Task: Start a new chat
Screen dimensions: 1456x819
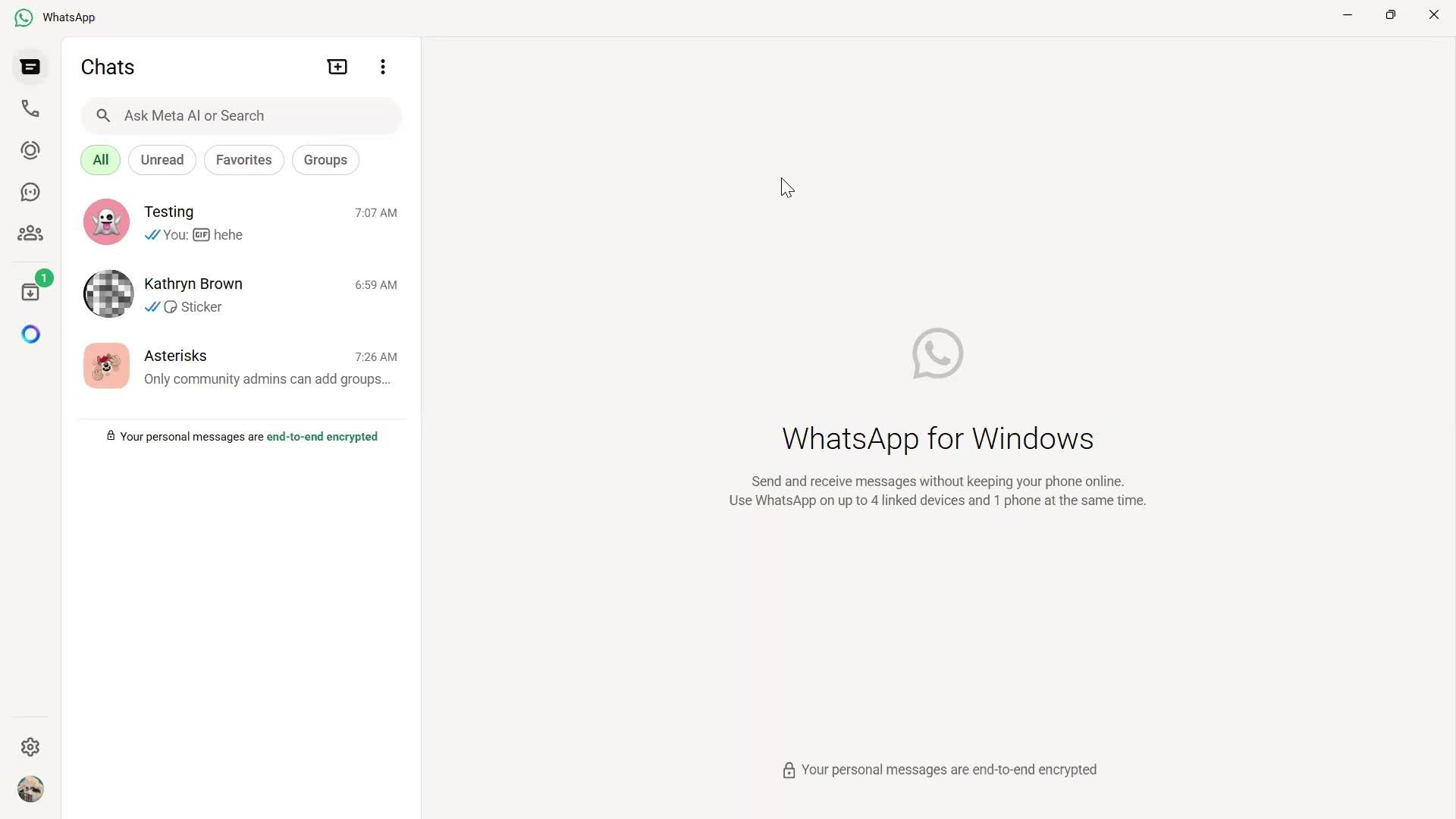Action: point(337,67)
